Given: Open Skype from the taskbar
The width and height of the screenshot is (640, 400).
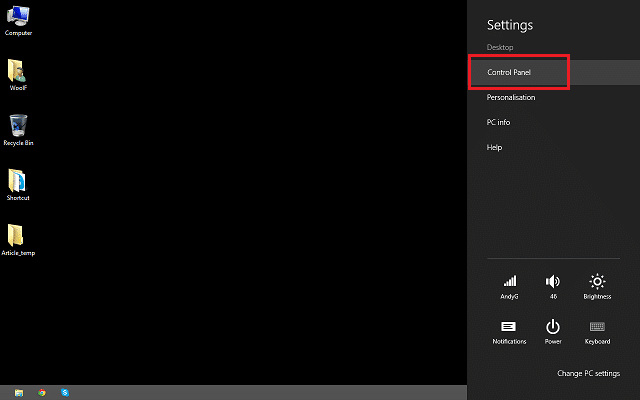Looking at the screenshot, I should click(x=65, y=393).
